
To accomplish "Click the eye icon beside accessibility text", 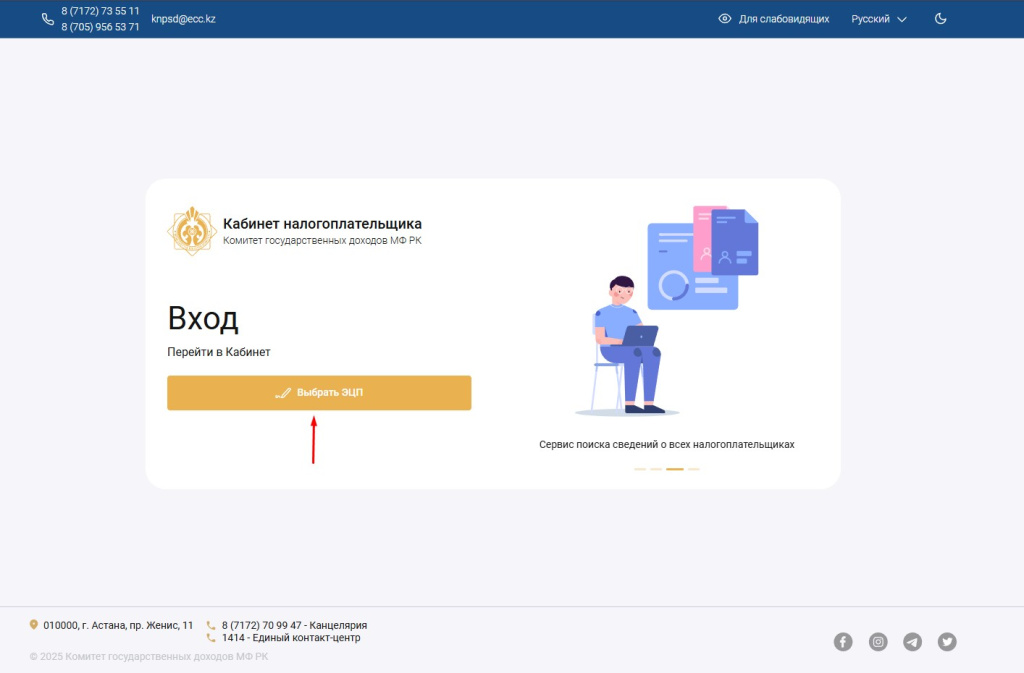I will [x=723, y=18].
